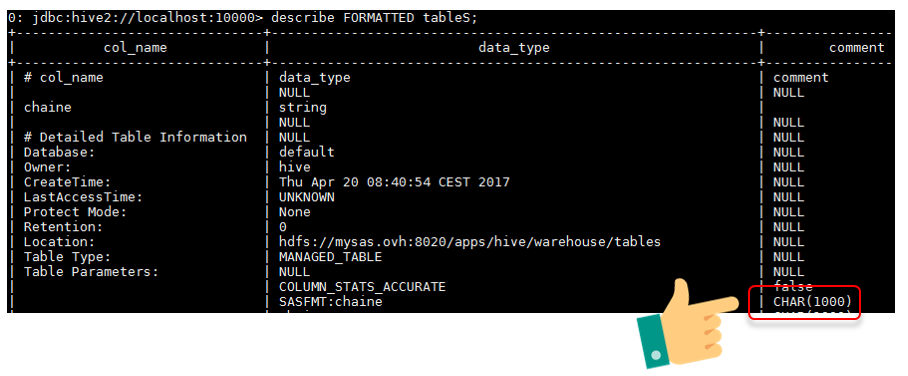Click the MANAGED_TABLE value
This screenshot has width=908, height=376.
point(330,257)
